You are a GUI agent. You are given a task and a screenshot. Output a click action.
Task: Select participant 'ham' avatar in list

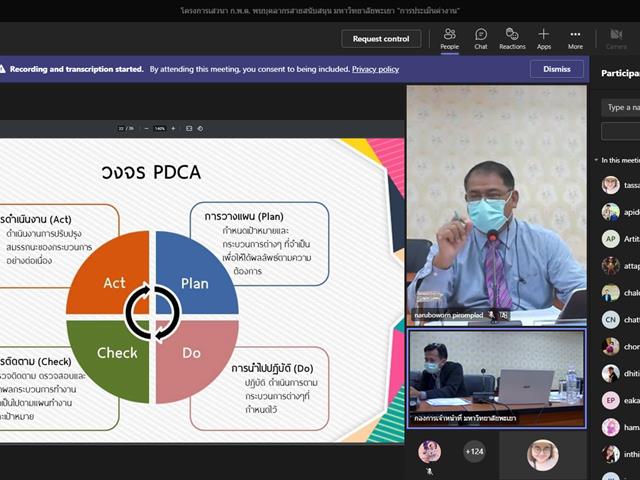pos(610,427)
